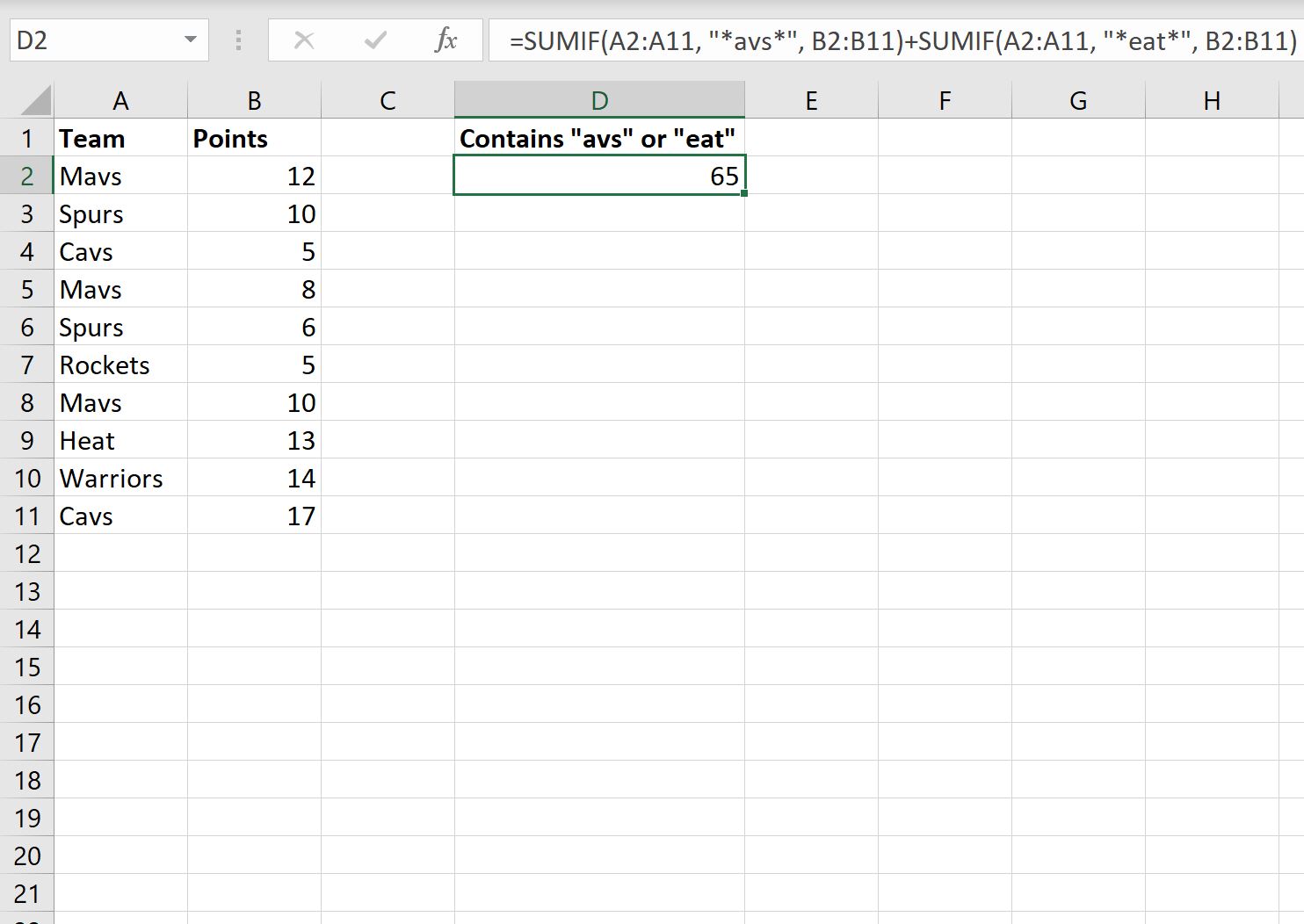Viewport: 1304px width, 924px height.
Task: Select the cell containing Warriors
Action: [x=120, y=478]
